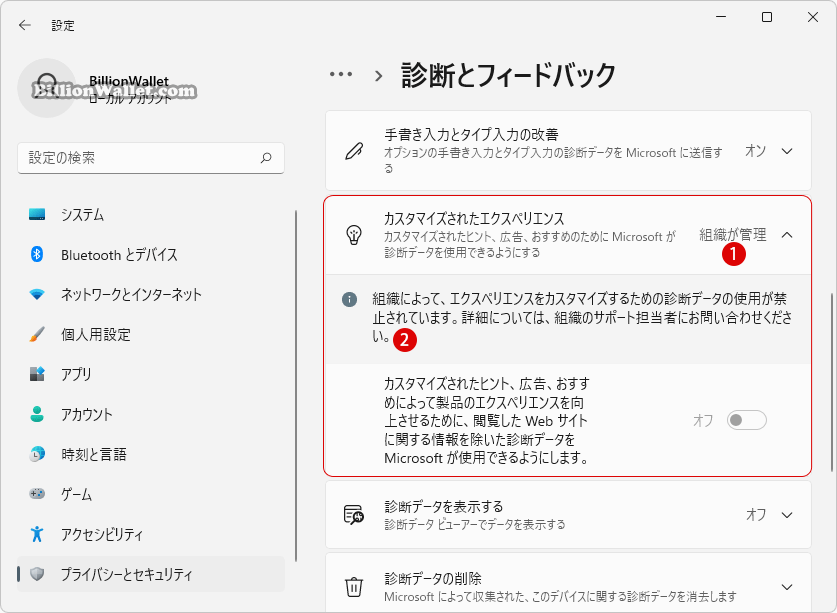837x613 pixels.
Task: Click 診断データの削除 title text
Action: (x=433, y=578)
